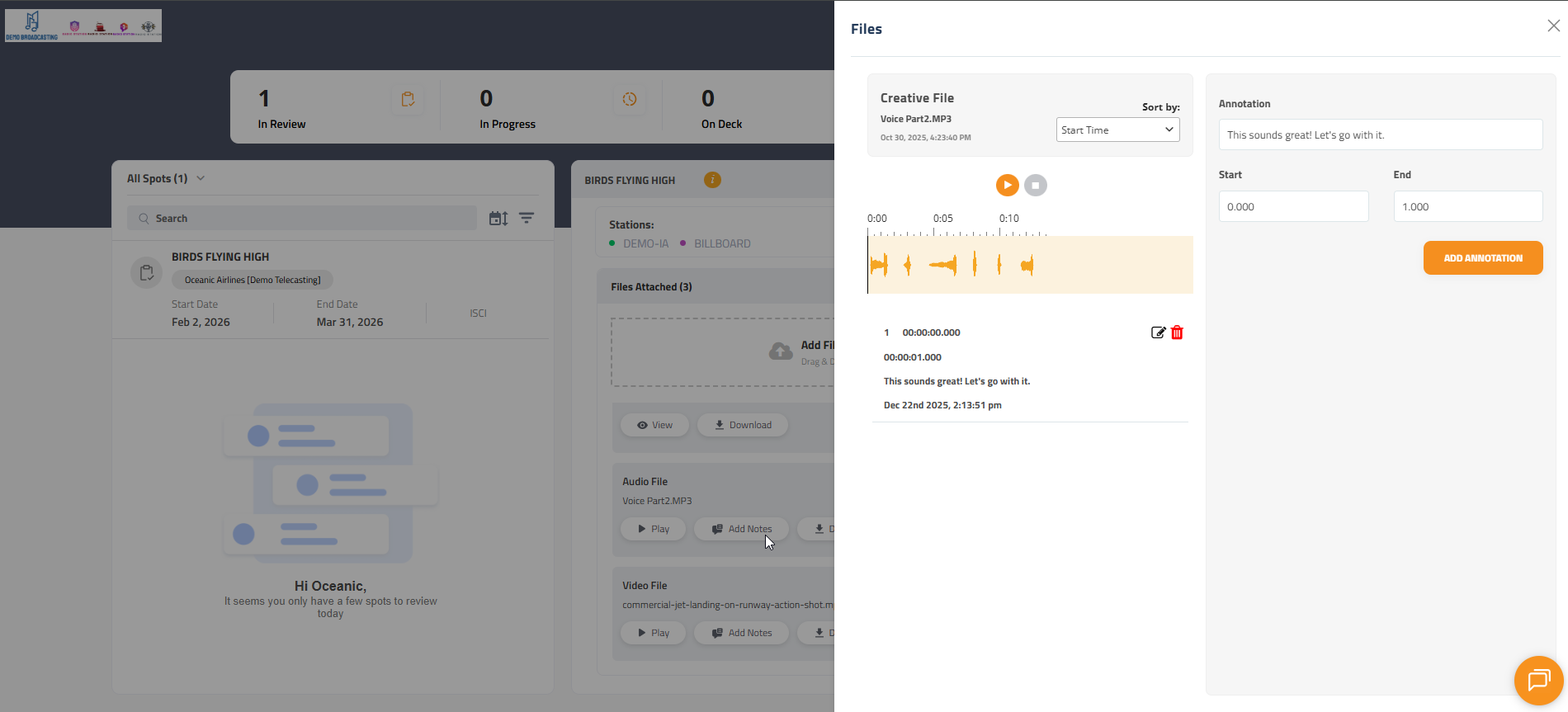The width and height of the screenshot is (1568, 712).
Task: Click the In Review clipboard icon
Action: pos(408,99)
